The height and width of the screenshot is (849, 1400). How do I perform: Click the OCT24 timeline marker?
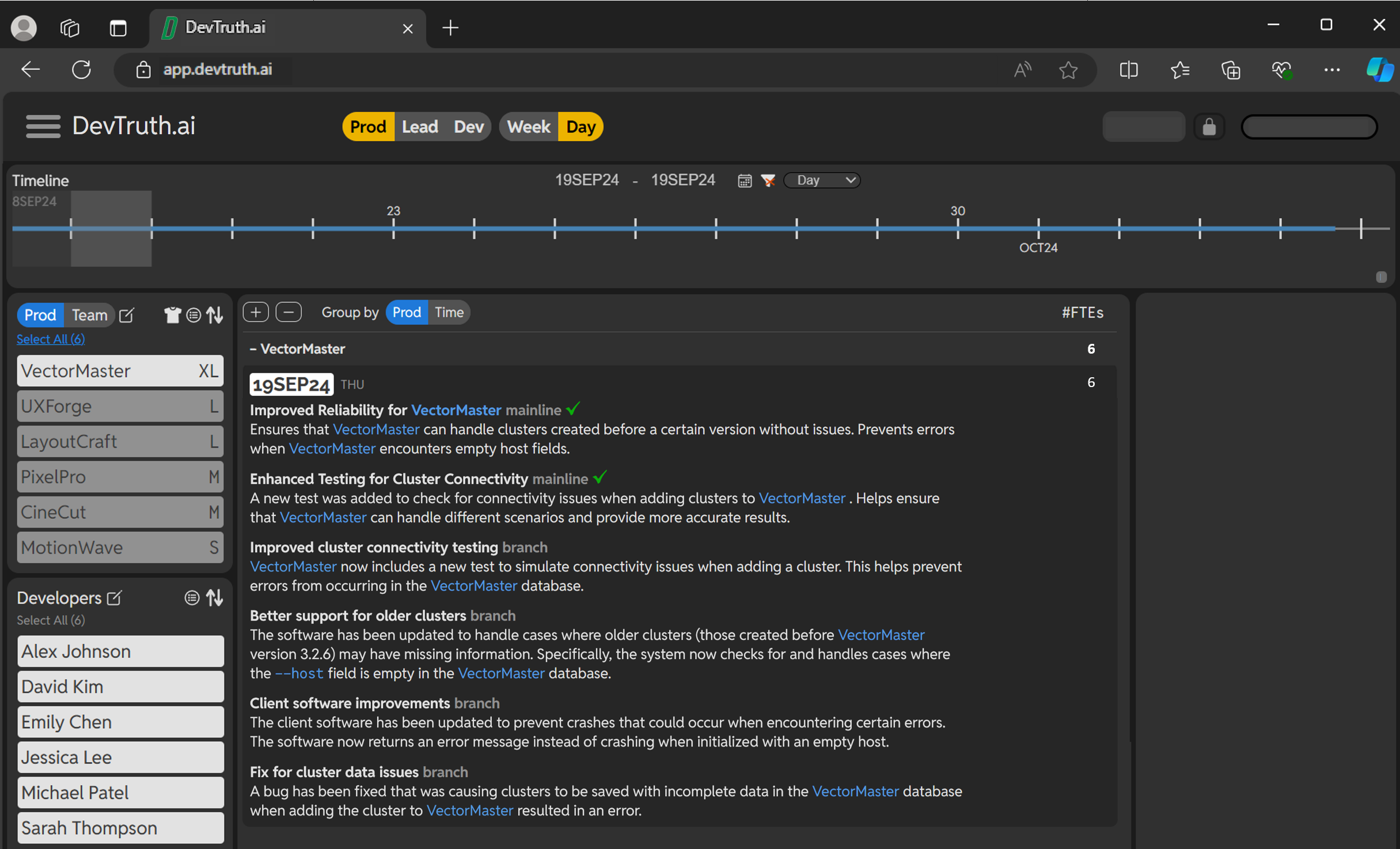[1038, 248]
